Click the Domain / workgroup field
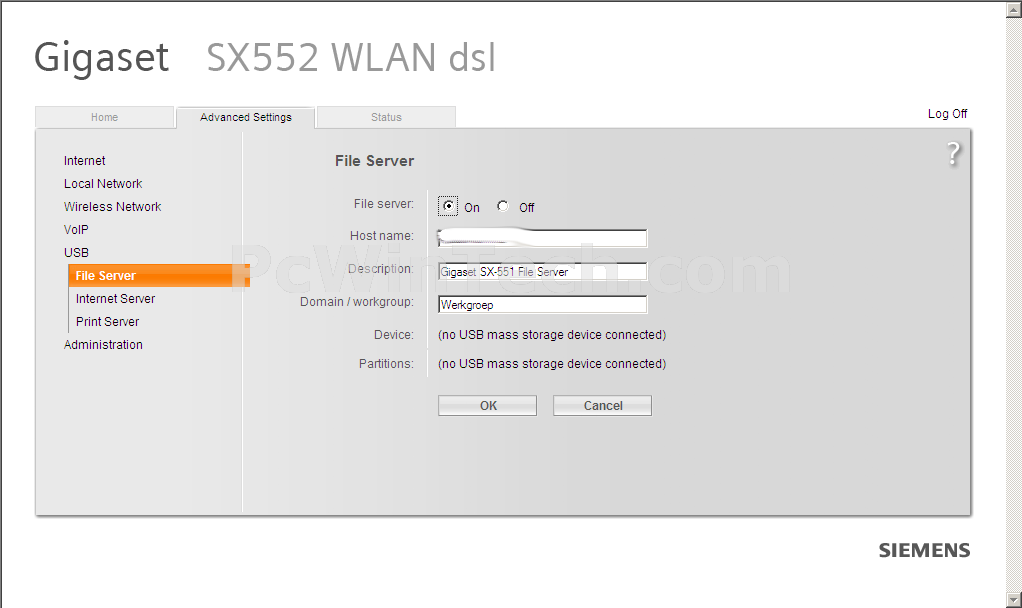This screenshot has width=1022, height=608. tap(542, 304)
